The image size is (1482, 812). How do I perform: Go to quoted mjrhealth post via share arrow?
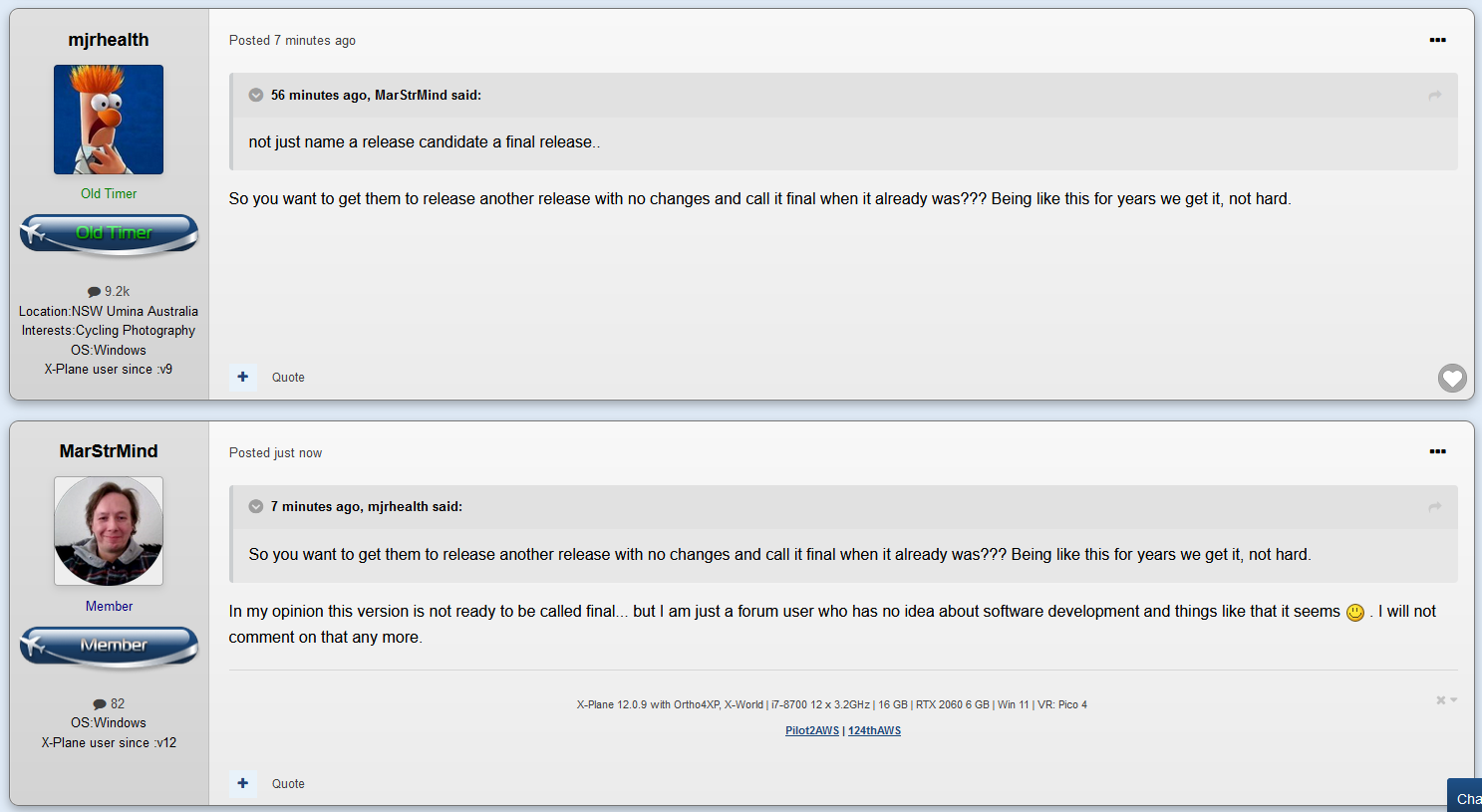tap(1435, 507)
